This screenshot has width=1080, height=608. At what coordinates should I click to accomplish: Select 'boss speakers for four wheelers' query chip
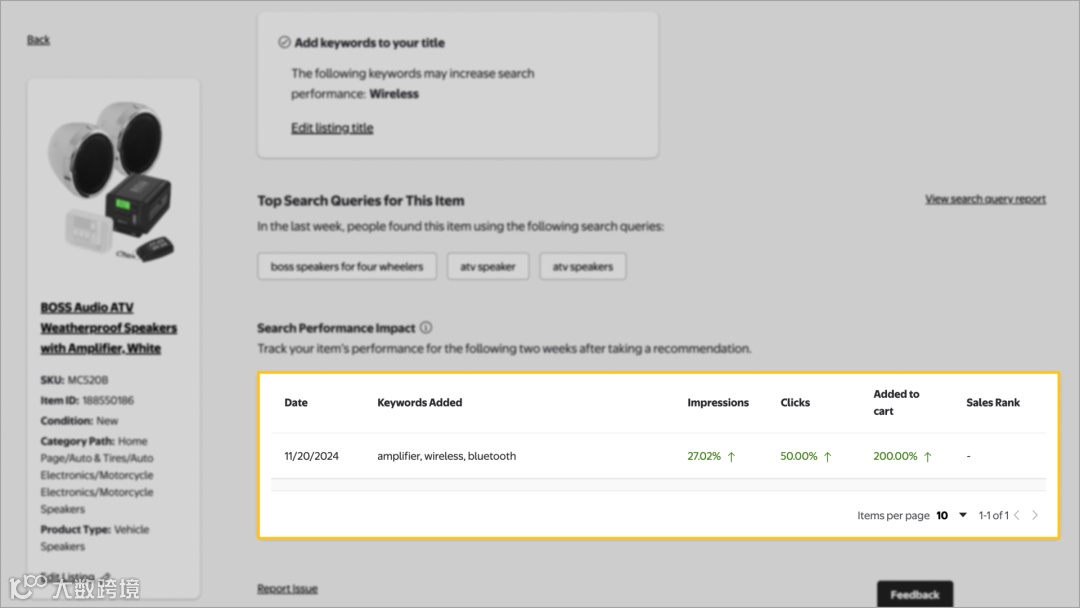coord(347,267)
